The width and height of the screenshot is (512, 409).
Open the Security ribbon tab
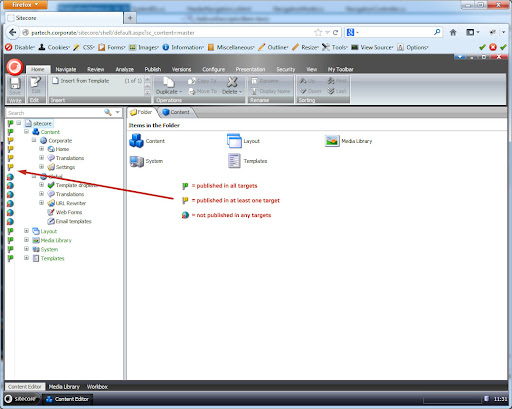pyautogui.click(x=286, y=69)
